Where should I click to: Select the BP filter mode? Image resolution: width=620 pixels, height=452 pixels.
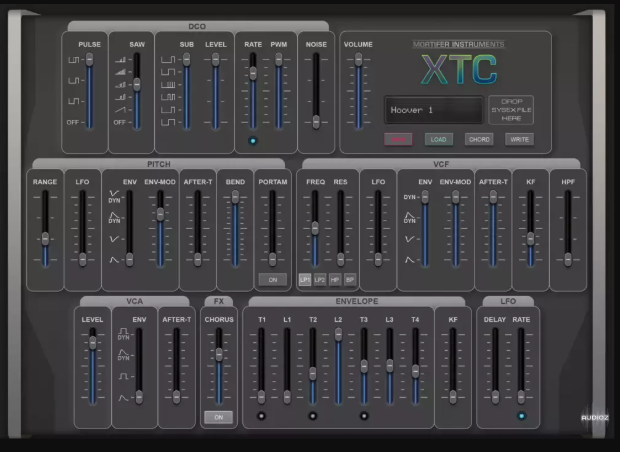pos(350,280)
